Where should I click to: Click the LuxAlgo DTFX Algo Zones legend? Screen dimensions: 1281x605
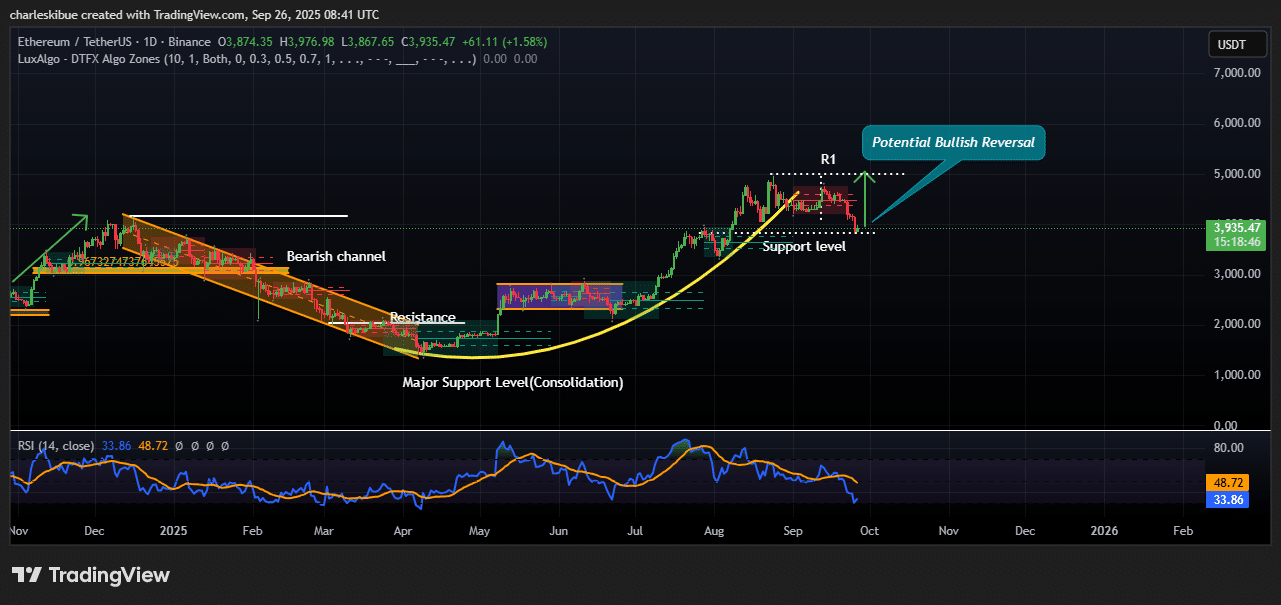[247, 59]
